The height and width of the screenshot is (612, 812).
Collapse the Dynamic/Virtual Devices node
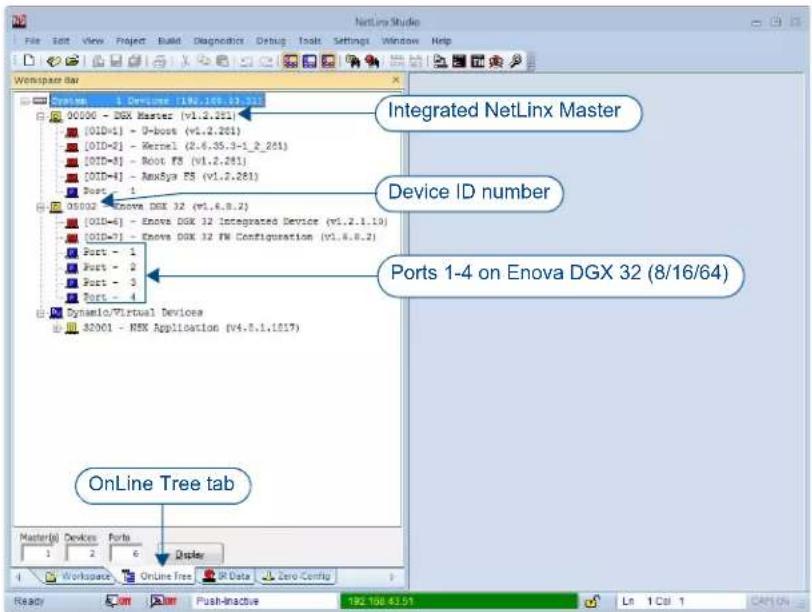click(40, 313)
